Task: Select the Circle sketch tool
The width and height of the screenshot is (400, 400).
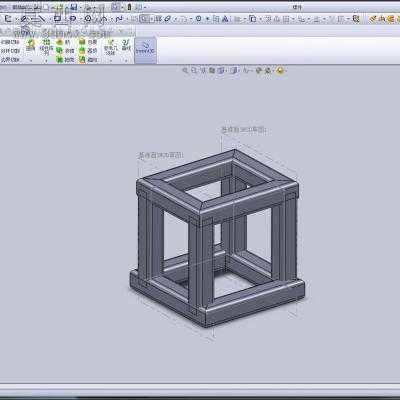Action: pyautogui.click(x=88, y=19)
